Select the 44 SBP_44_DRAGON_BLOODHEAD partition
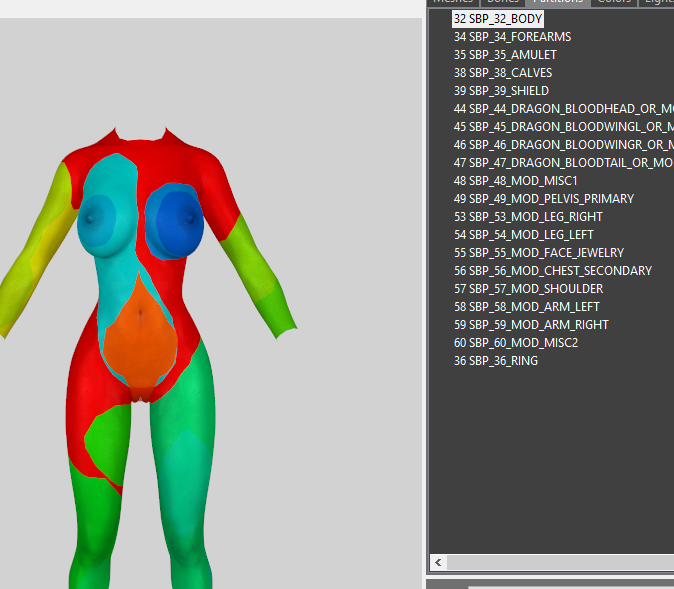 tap(564, 109)
